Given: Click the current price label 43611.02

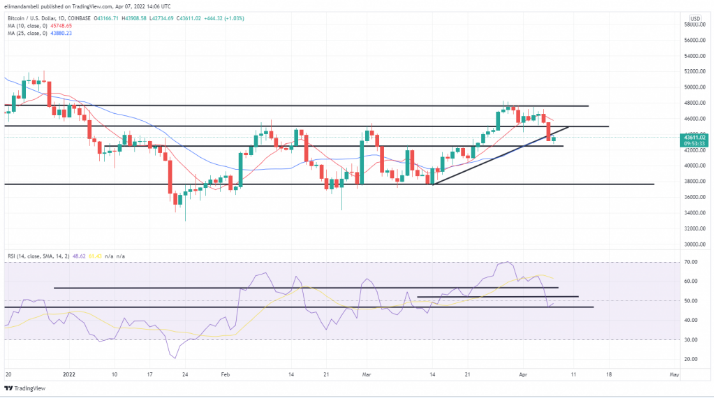Looking at the screenshot, I should pos(694,137).
